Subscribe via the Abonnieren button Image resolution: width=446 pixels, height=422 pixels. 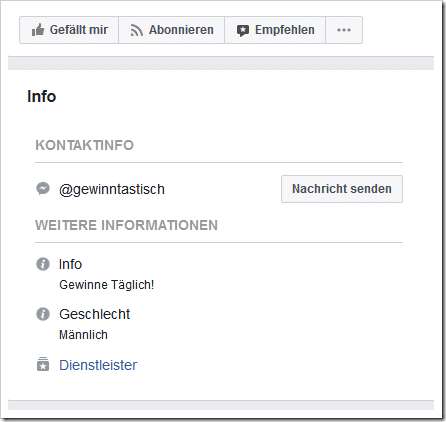pos(172,30)
